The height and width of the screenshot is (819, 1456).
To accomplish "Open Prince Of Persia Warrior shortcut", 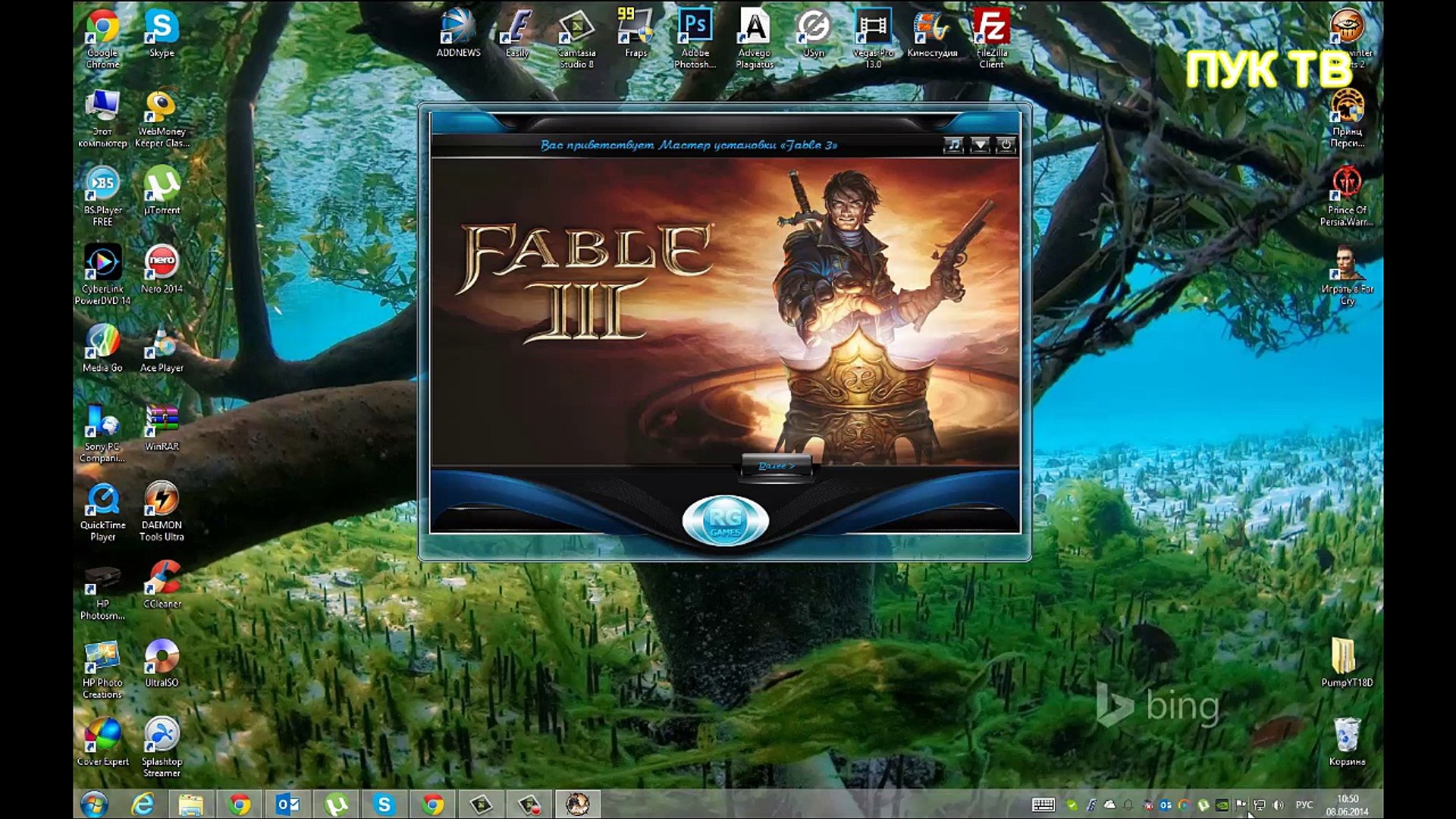I will click(x=1347, y=196).
